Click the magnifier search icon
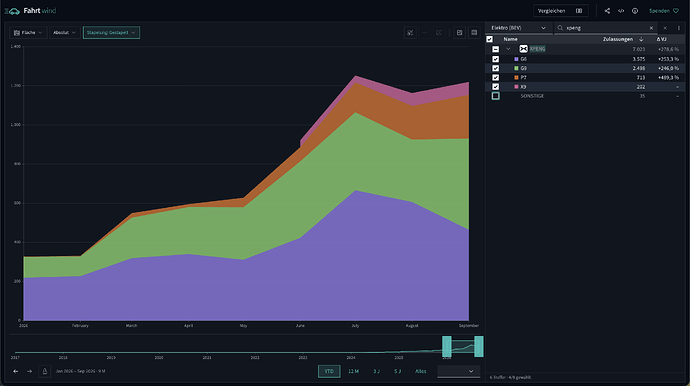 coord(560,28)
